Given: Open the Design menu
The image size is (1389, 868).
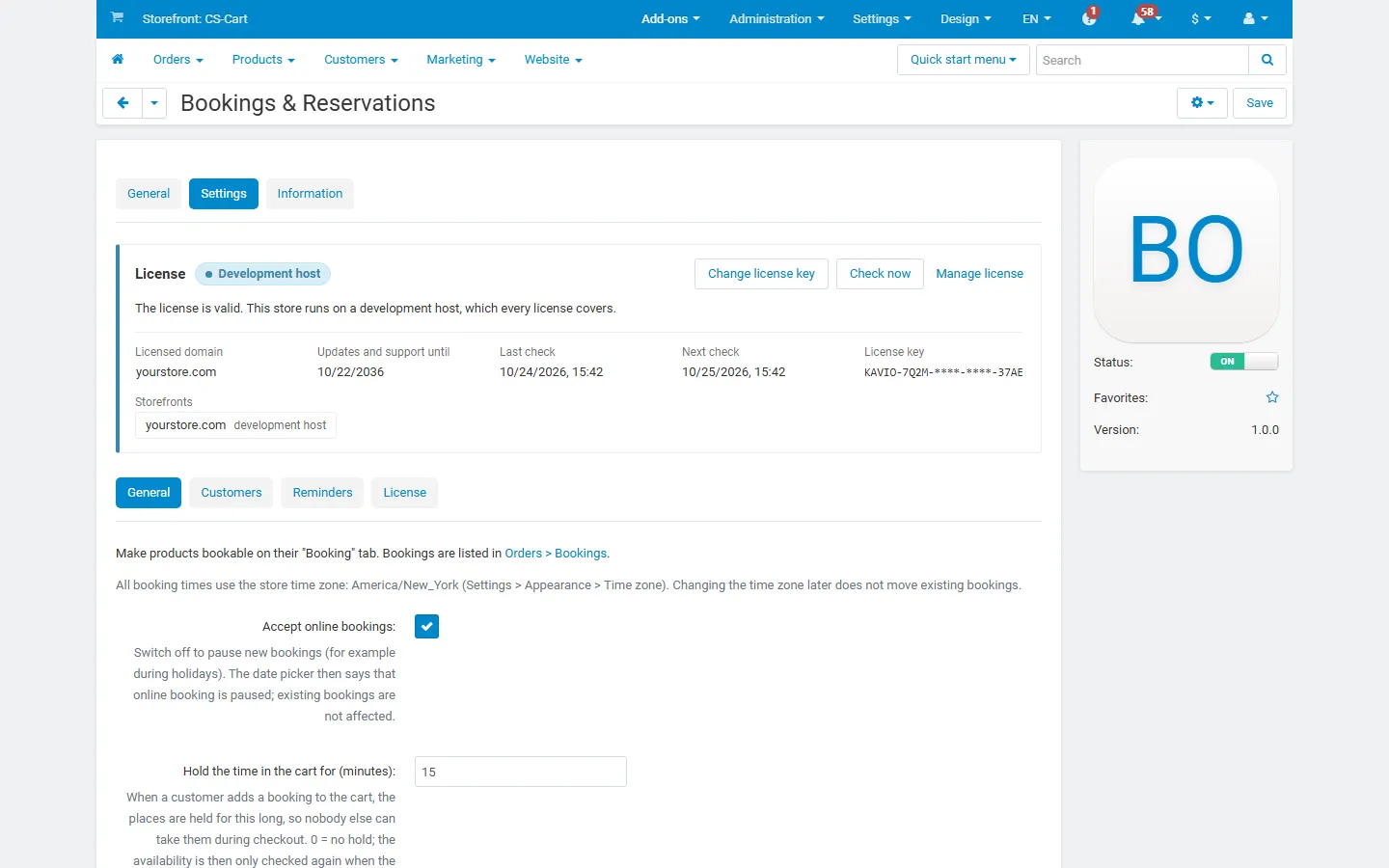Looking at the screenshot, I should tap(966, 18).
